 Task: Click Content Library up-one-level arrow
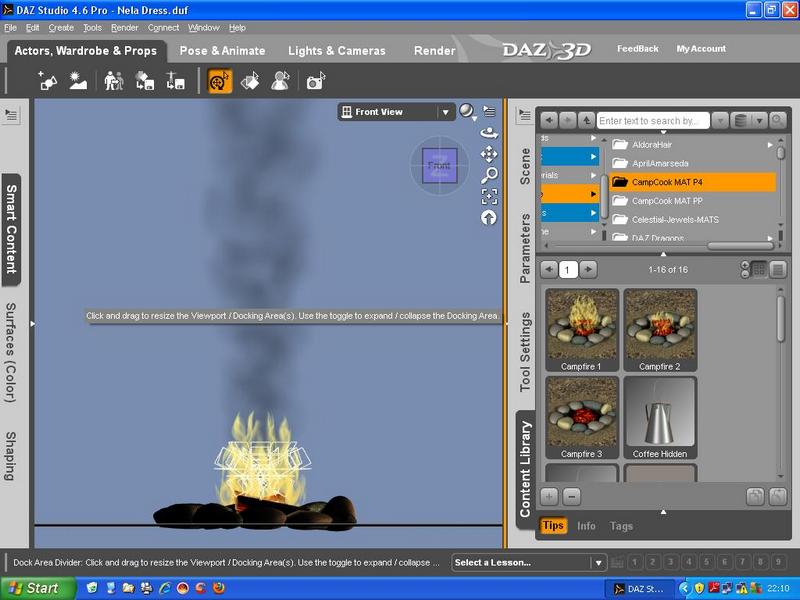click(586, 120)
